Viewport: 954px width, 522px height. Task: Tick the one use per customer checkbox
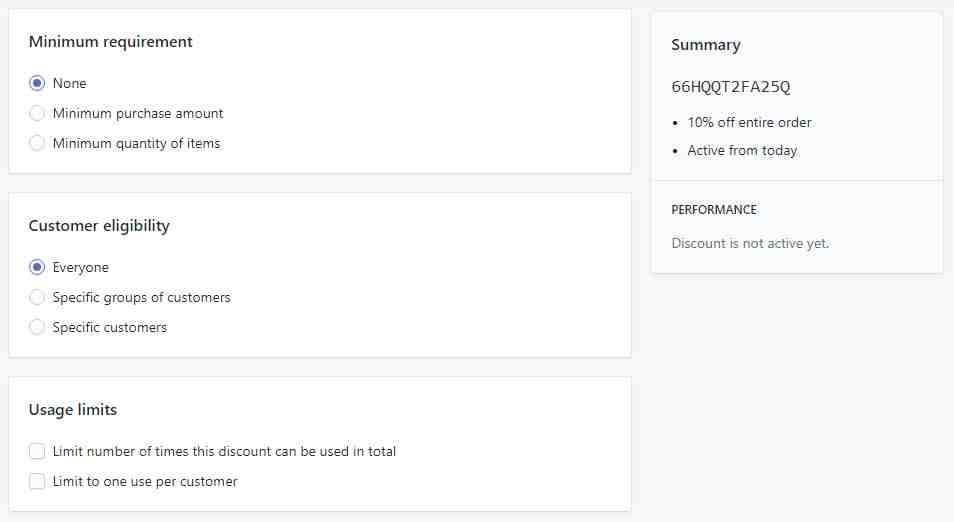point(37,482)
